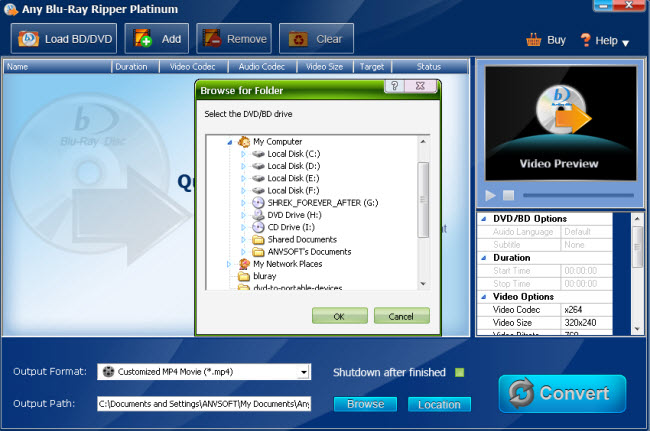Viewport: 650px width, 431px height.
Task: Click the Output Path input field
Action: pyautogui.click(x=204, y=404)
